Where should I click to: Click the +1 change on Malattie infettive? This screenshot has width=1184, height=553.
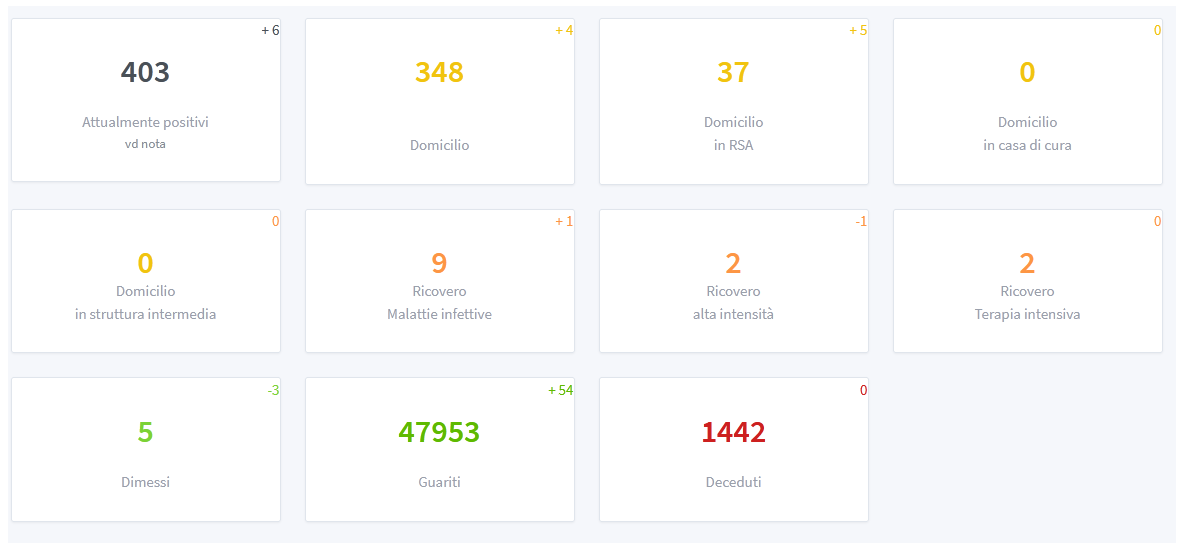coord(564,221)
